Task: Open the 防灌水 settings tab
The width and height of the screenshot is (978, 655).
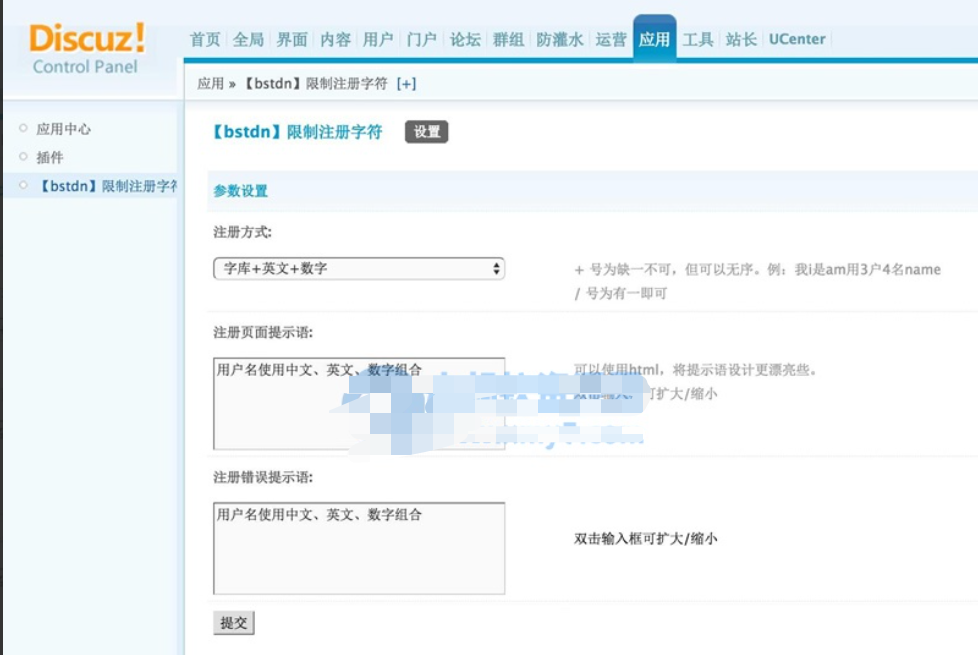Action: point(562,39)
